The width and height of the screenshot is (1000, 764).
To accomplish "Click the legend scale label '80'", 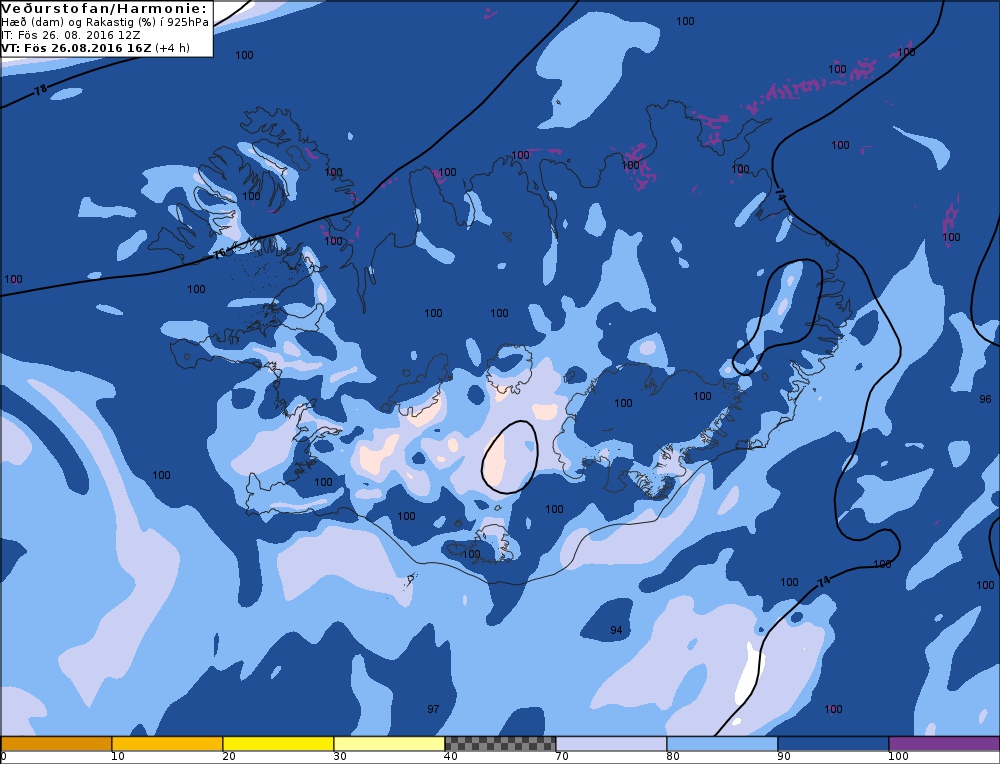I will point(673,756).
